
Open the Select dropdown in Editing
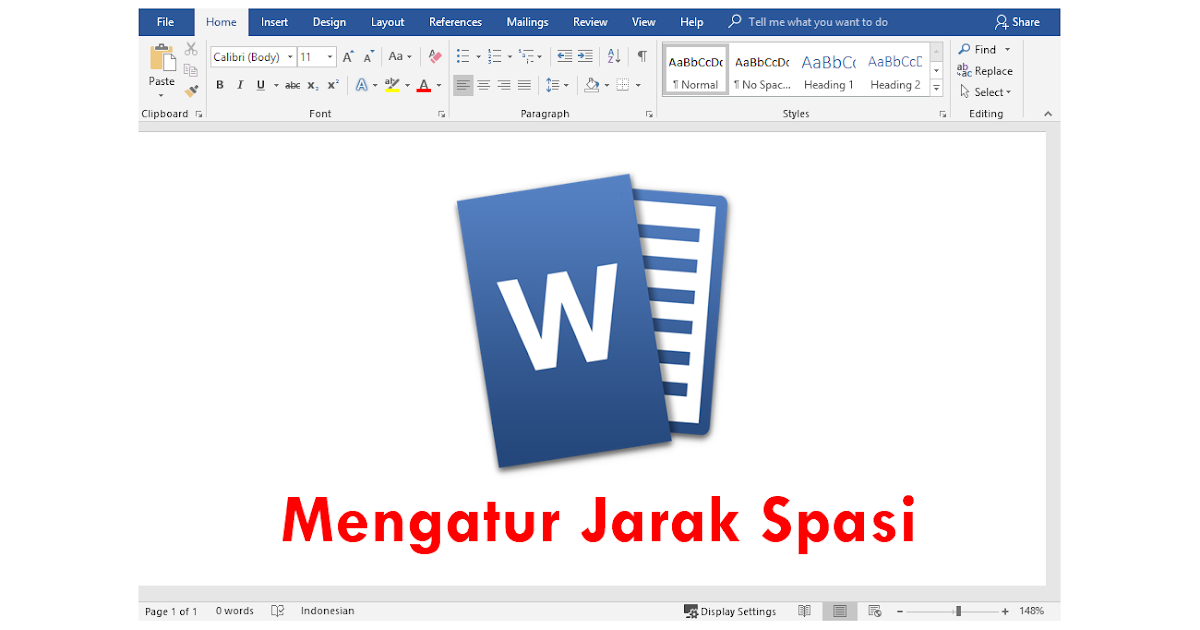986,92
